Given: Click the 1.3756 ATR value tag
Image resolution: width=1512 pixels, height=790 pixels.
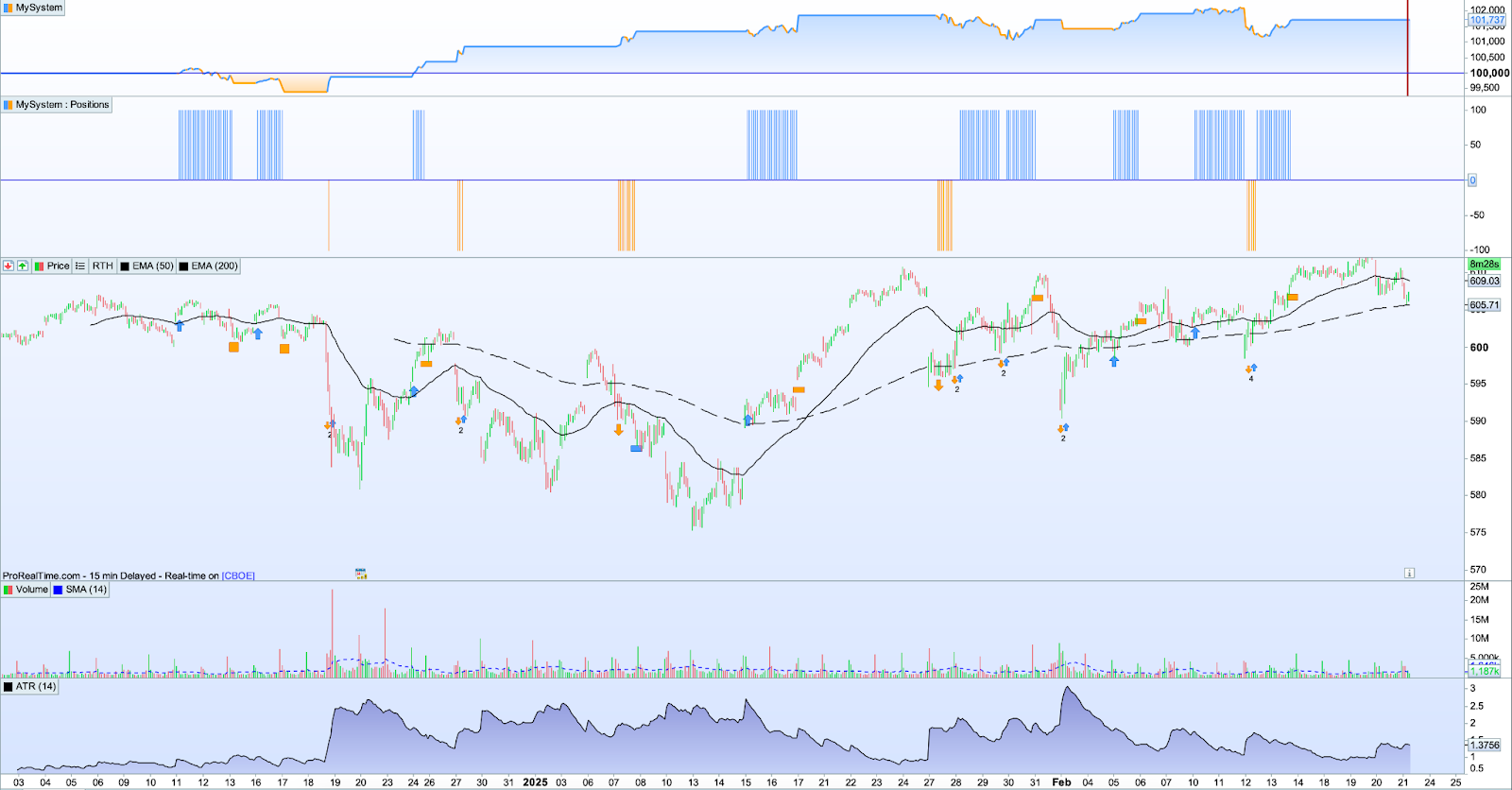Looking at the screenshot, I should pos(1485,745).
